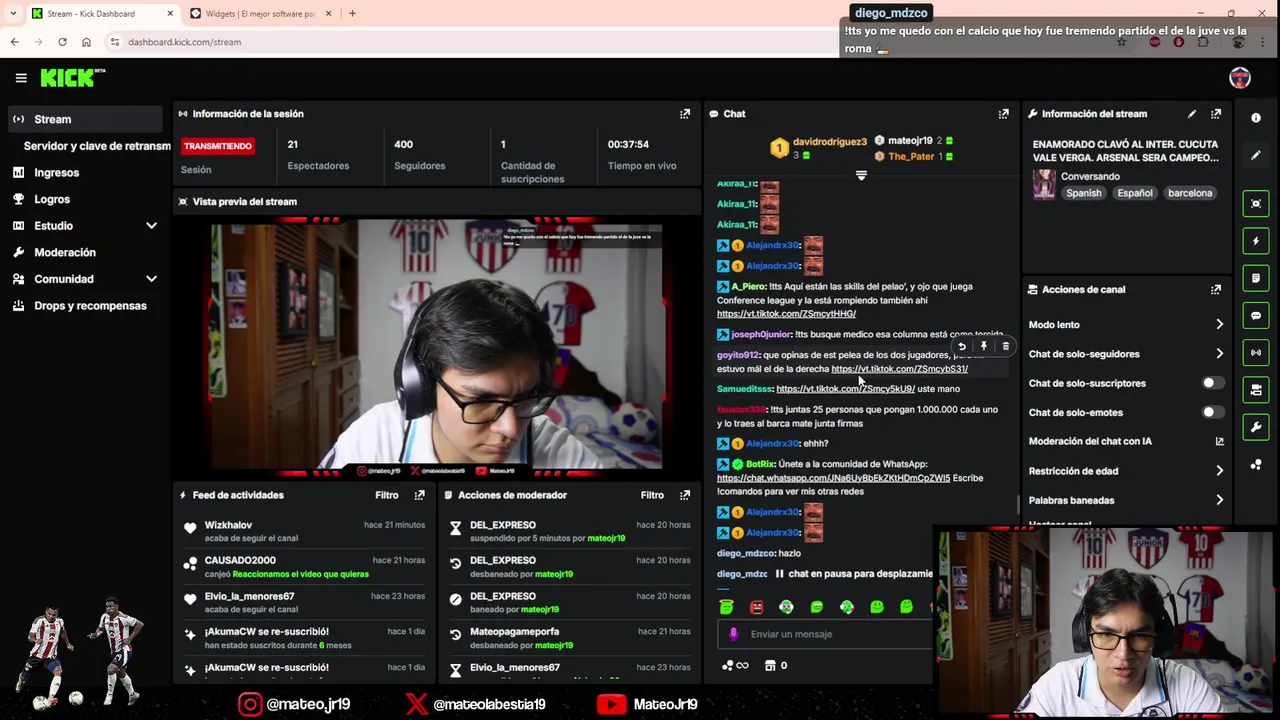Click the Español tag

(1135, 193)
